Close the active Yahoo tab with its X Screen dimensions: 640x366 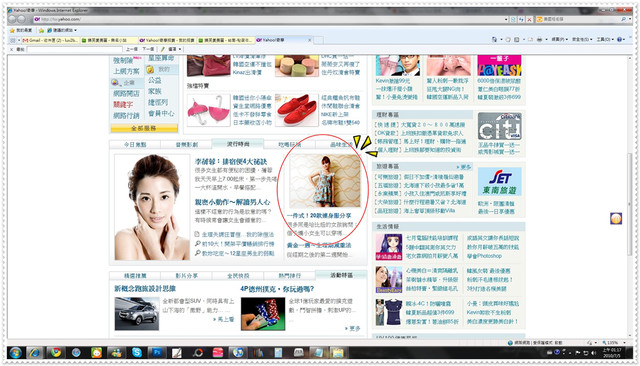(x=309, y=40)
